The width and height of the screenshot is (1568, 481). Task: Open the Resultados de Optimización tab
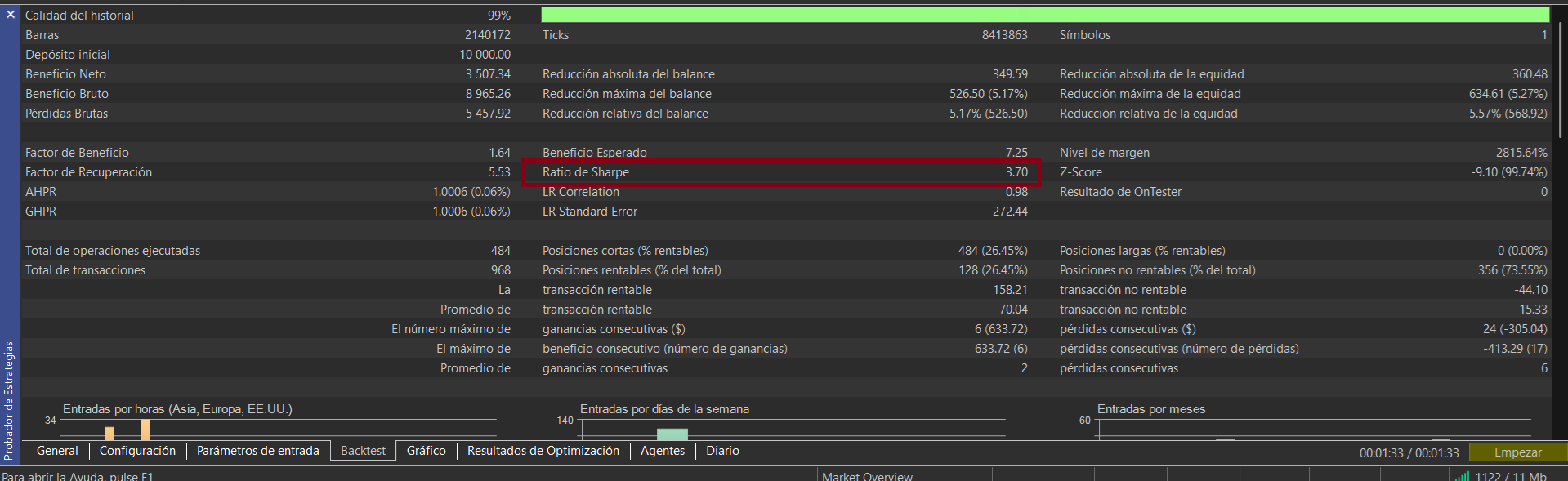[x=543, y=451]
